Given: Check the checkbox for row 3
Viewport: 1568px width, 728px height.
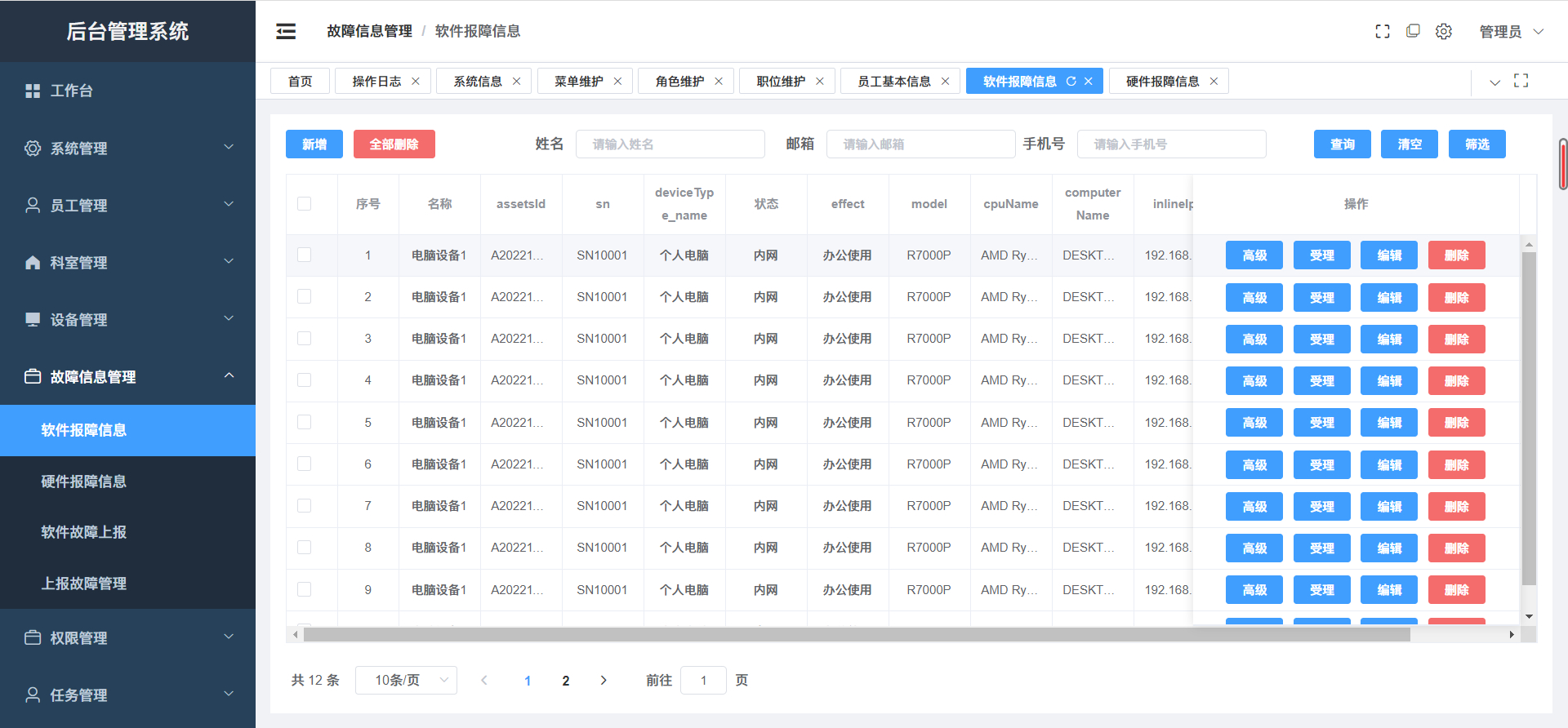Looking at the screenshot, I should tap(305, 338).
